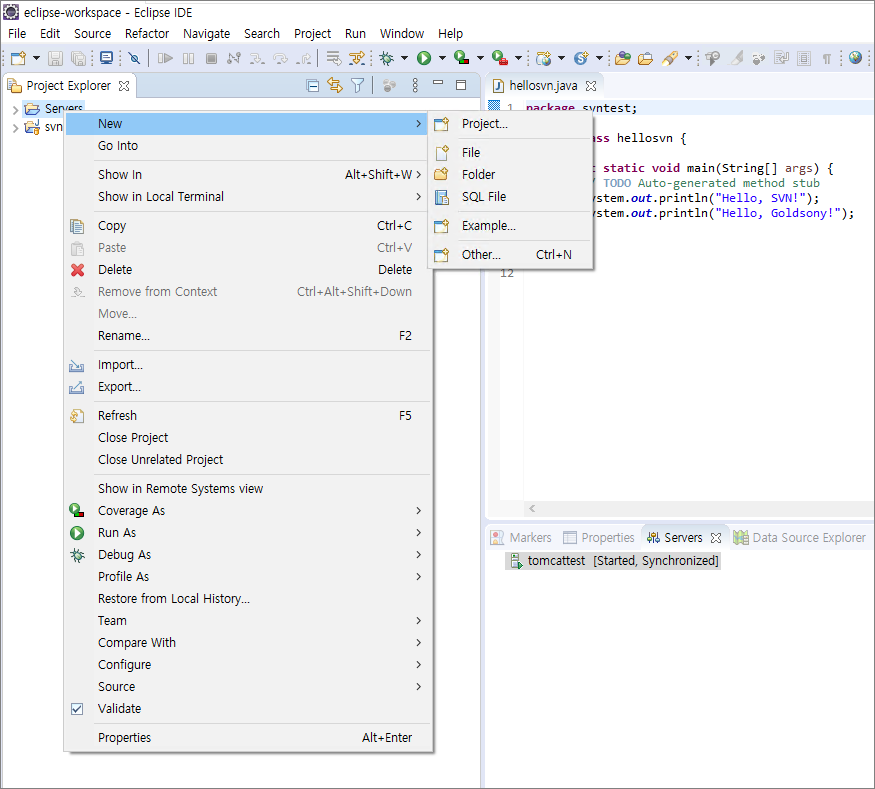Toggle Skip All Breakpoints icon
The width and height of the screenshot is (875, 789).
tap(134, 58)
